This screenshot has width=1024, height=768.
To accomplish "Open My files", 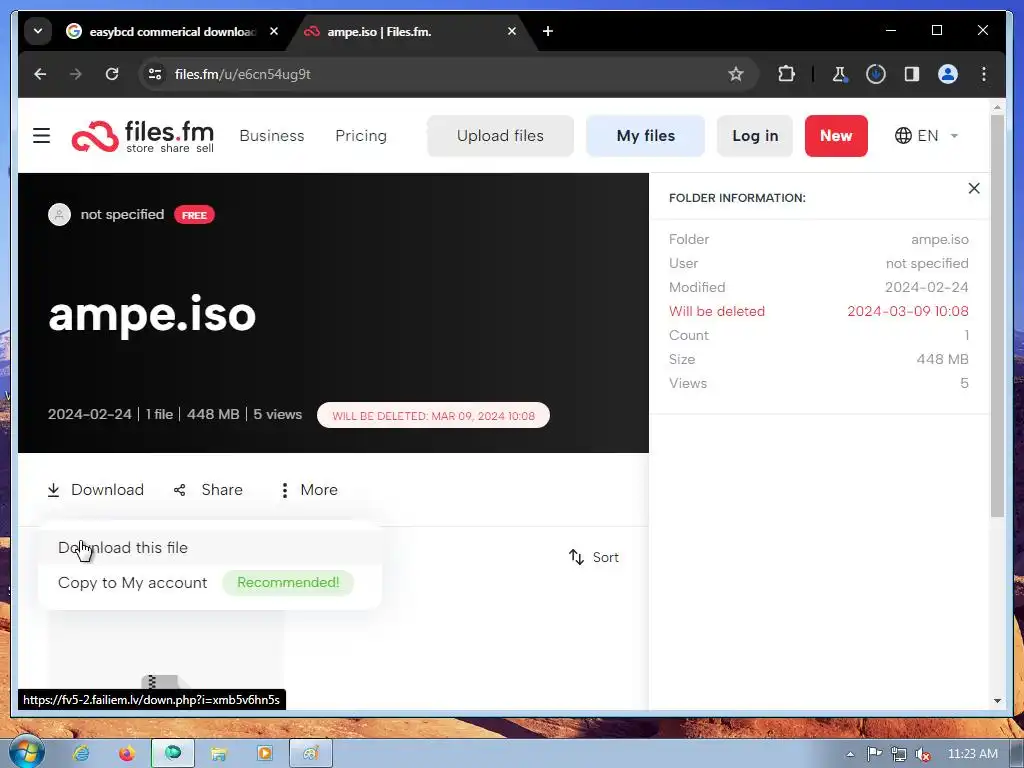I will click(645, 136).
